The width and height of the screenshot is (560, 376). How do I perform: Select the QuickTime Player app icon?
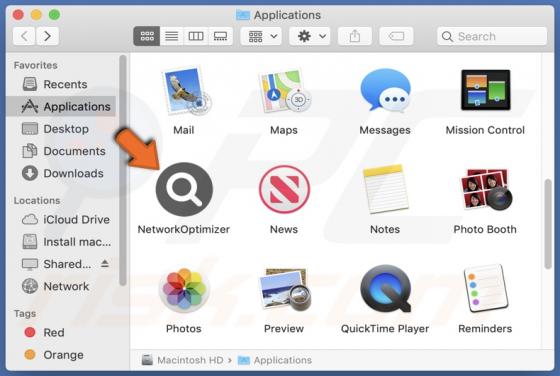click(385, 289)
